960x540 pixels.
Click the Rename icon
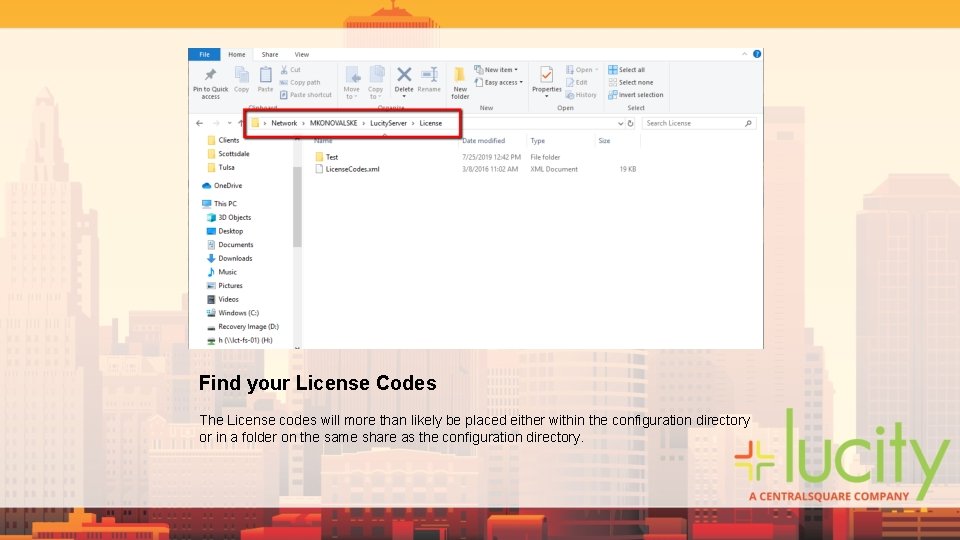pyautogui.click(x=429, y=75)
